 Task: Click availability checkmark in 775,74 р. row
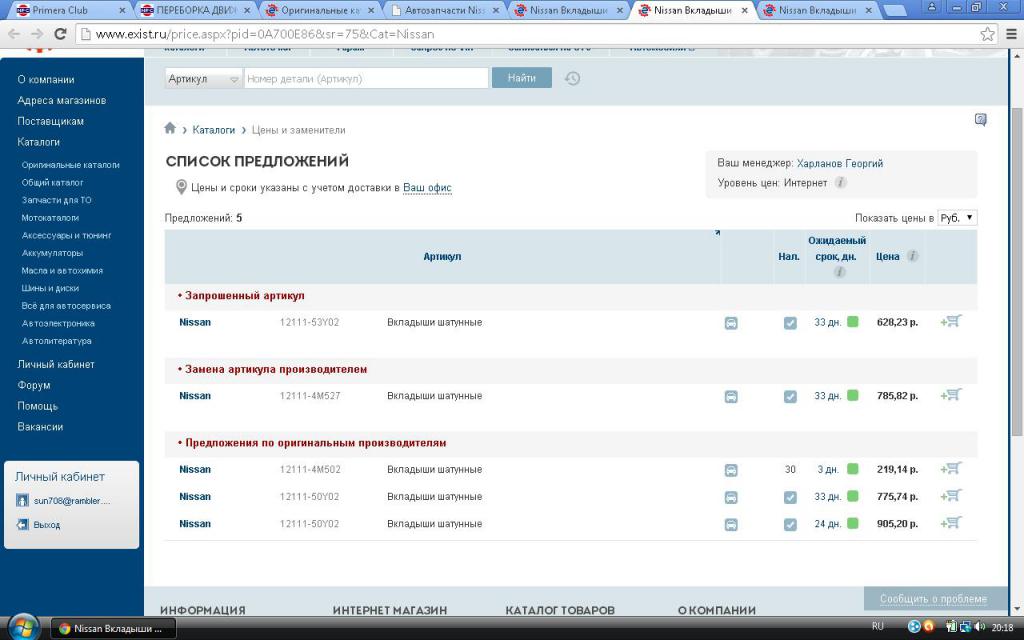pos(790,498)
